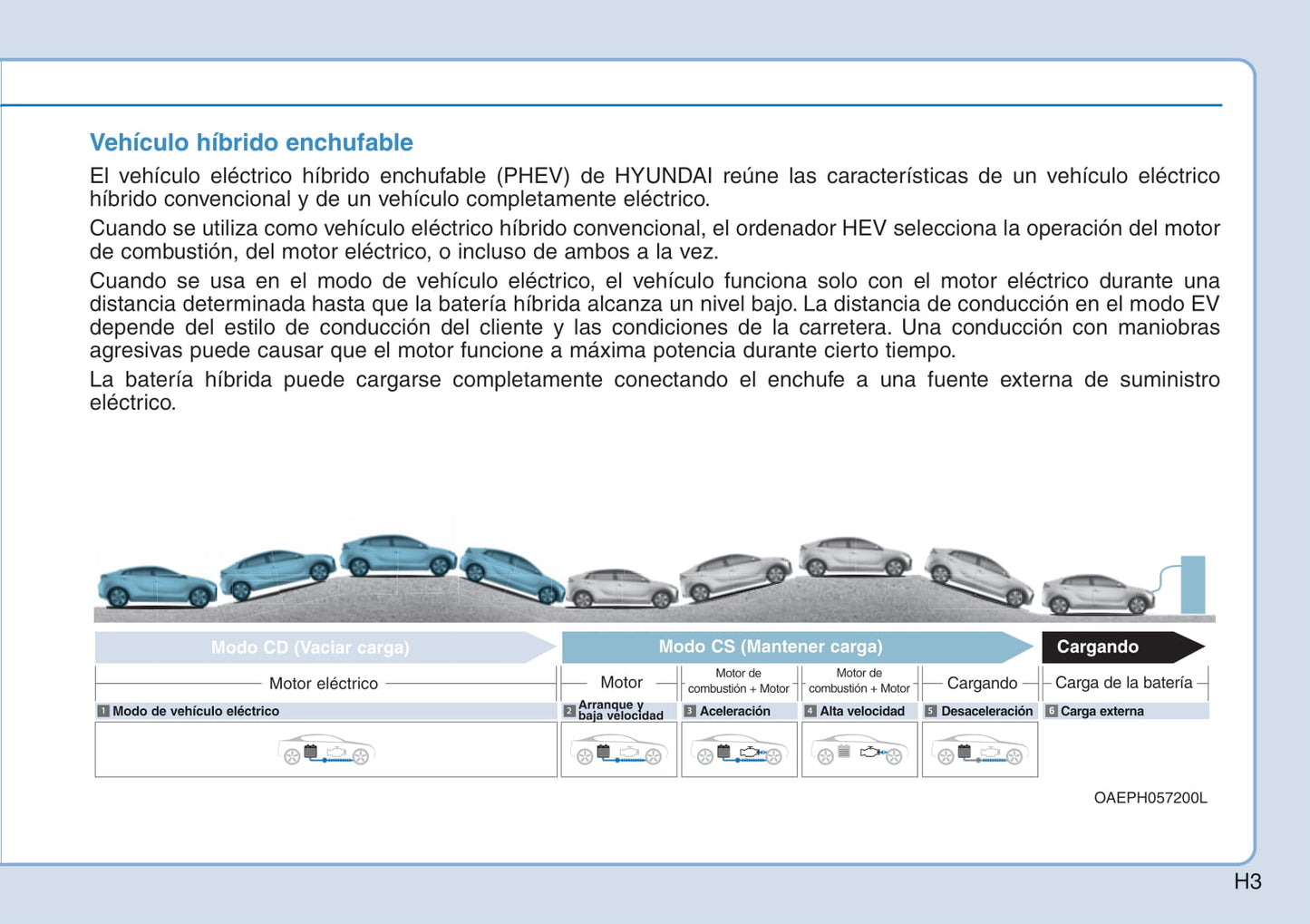Screen dimensions: 1310x924
Task: Select the Alta velocidad powertrain car diagram
Action: [859, 750]
